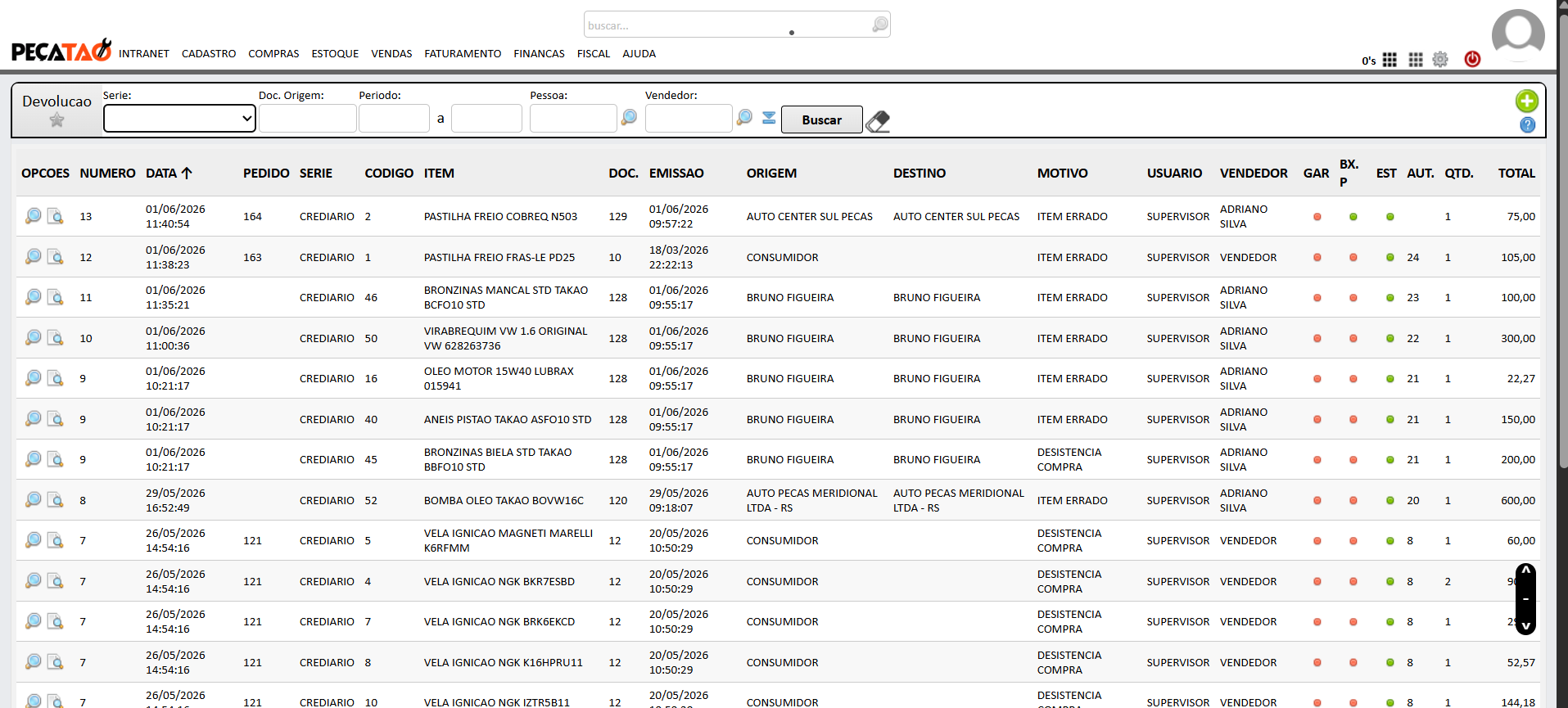
Task: Open the Serie dropdown
Action: click(179, 119)
